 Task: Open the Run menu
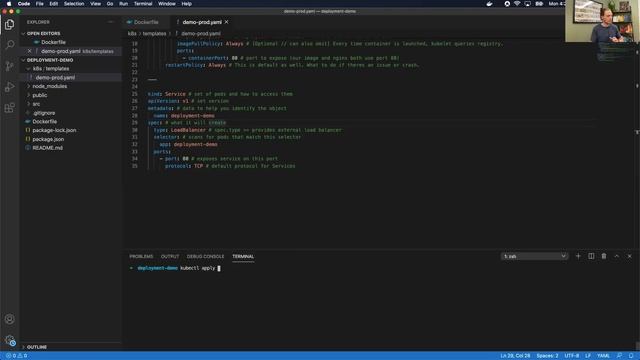pos(123,4)
